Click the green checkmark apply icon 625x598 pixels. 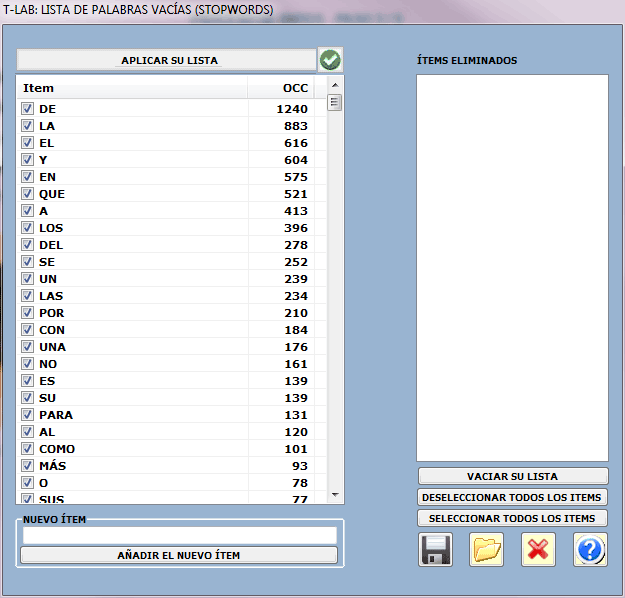pyautogui.click(x=330, y=60)
